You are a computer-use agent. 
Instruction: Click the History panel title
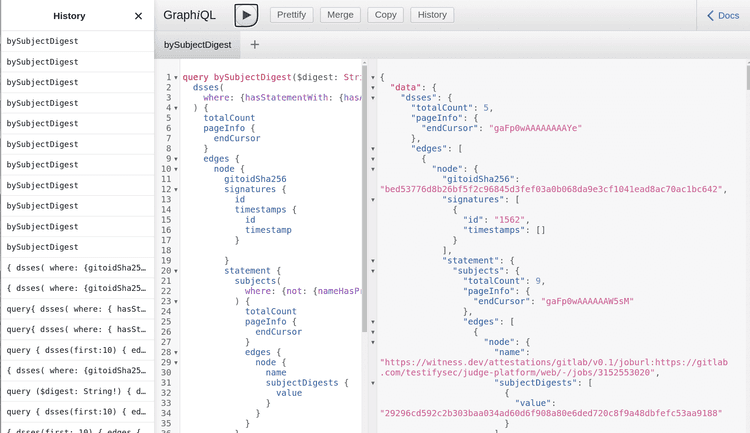tap(69, 16)
